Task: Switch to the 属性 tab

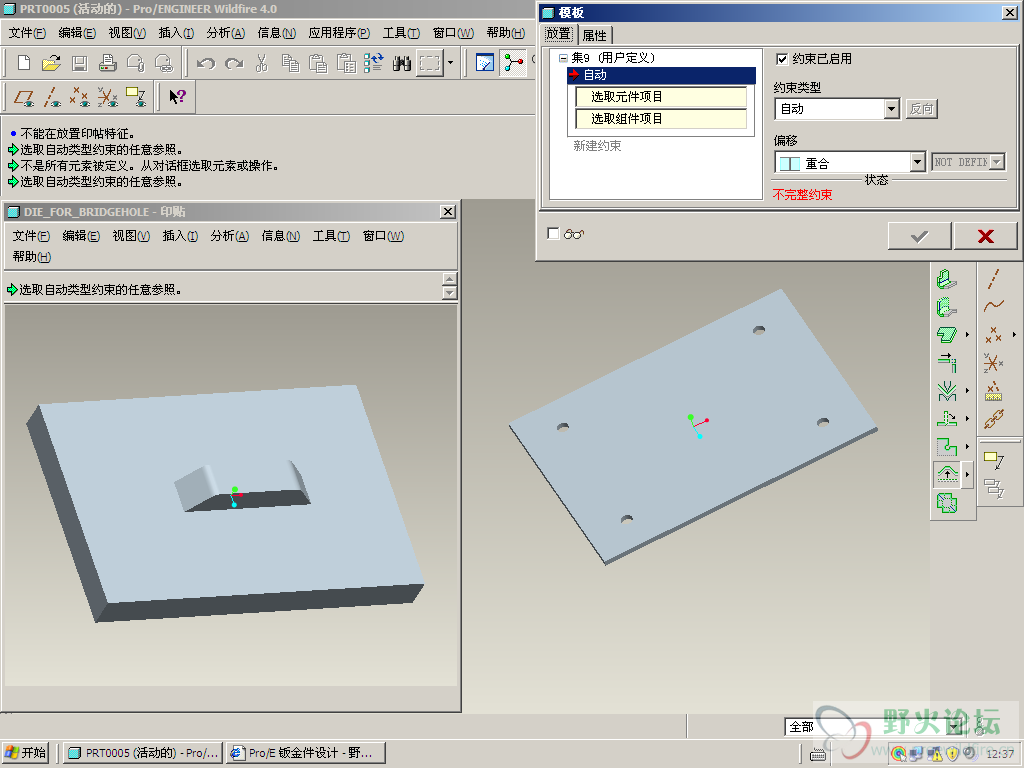Action: tap(594, 35)
